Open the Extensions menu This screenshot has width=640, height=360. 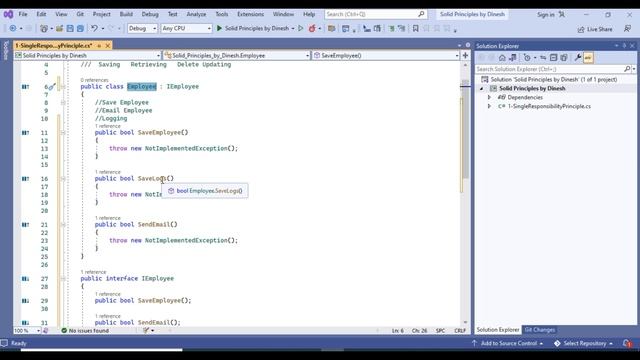(250, 14)
